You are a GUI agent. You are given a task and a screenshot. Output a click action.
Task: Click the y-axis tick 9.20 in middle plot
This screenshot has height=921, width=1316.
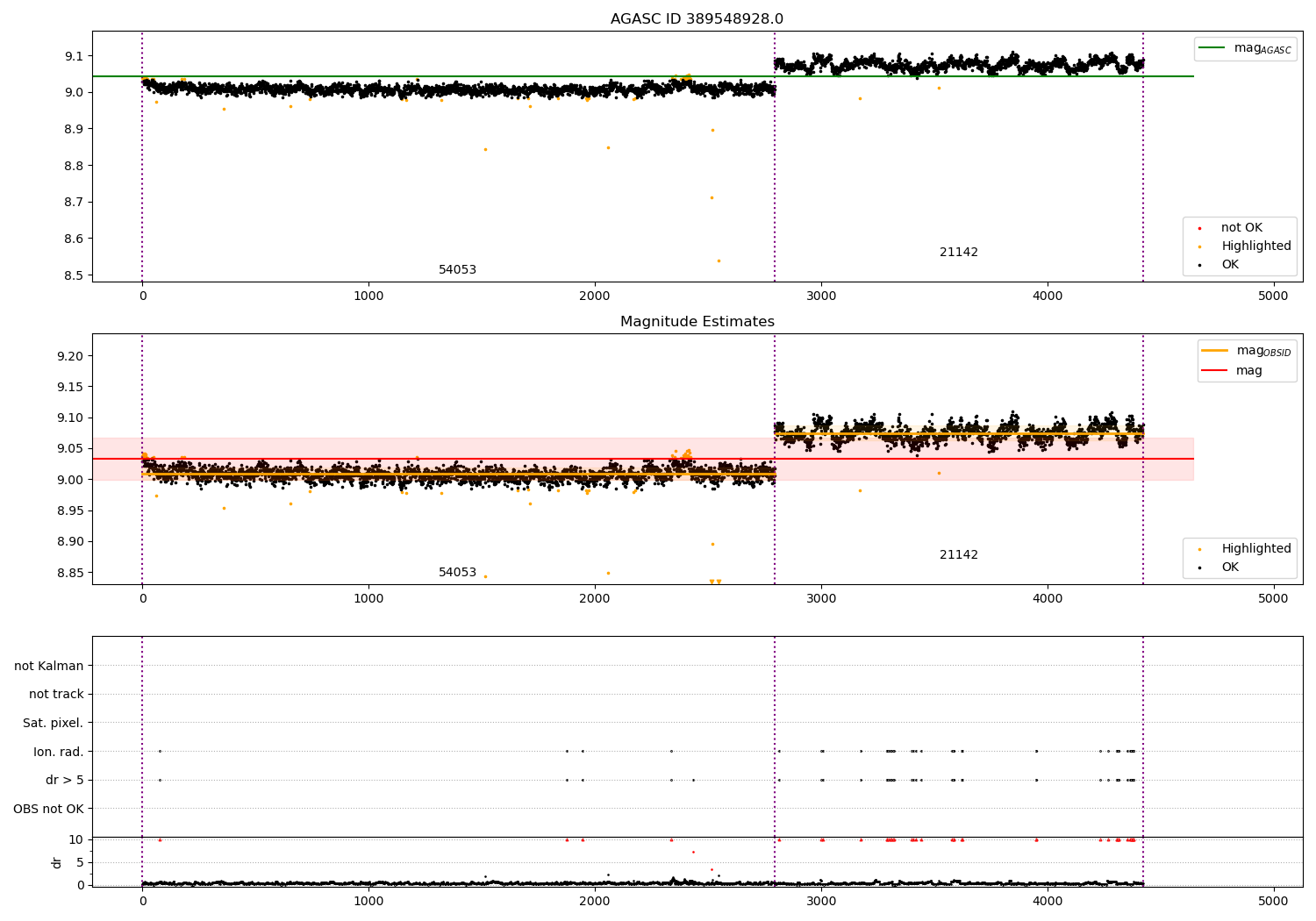point(70,357)
